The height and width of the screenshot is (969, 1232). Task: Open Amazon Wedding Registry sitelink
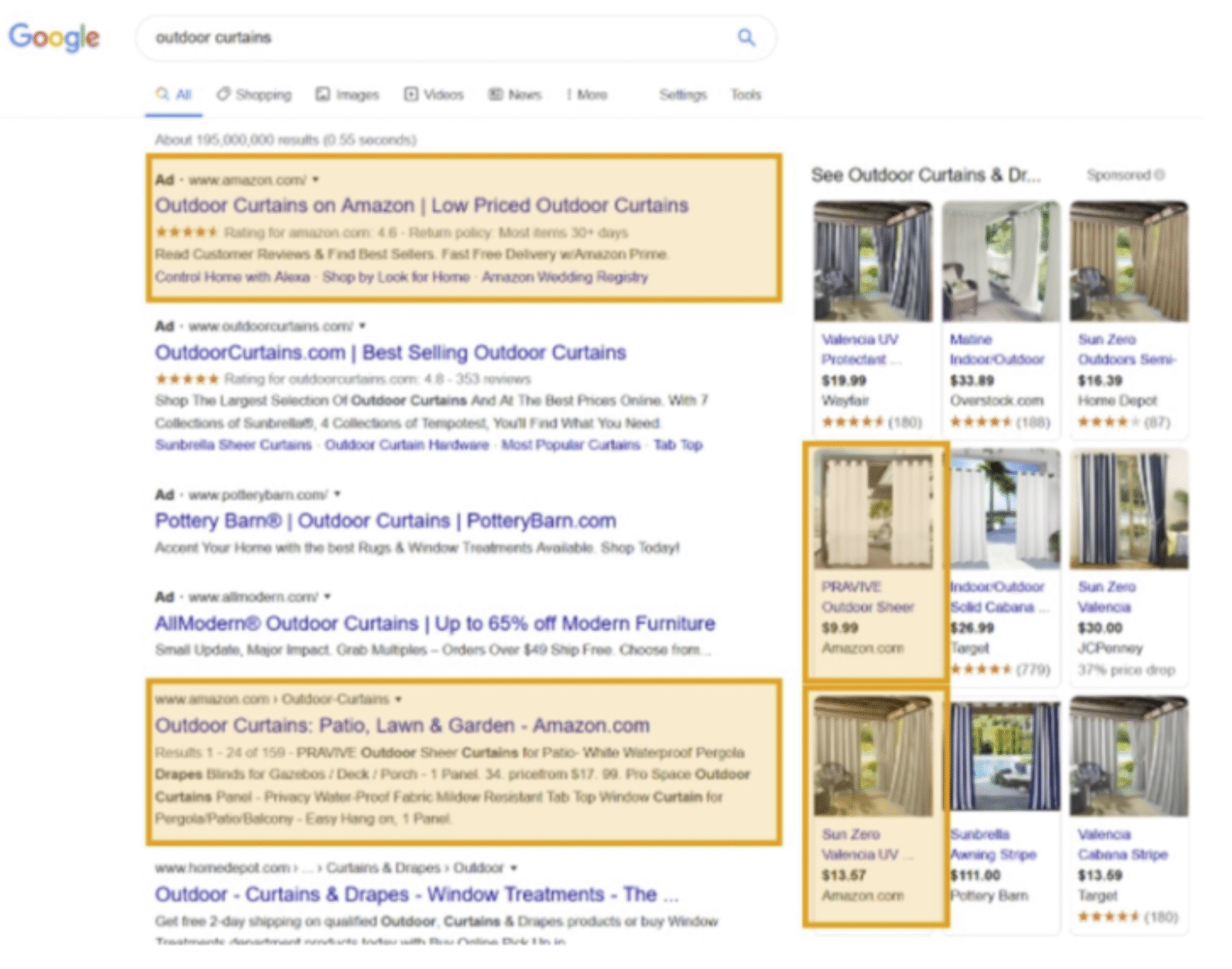[564, 277]
